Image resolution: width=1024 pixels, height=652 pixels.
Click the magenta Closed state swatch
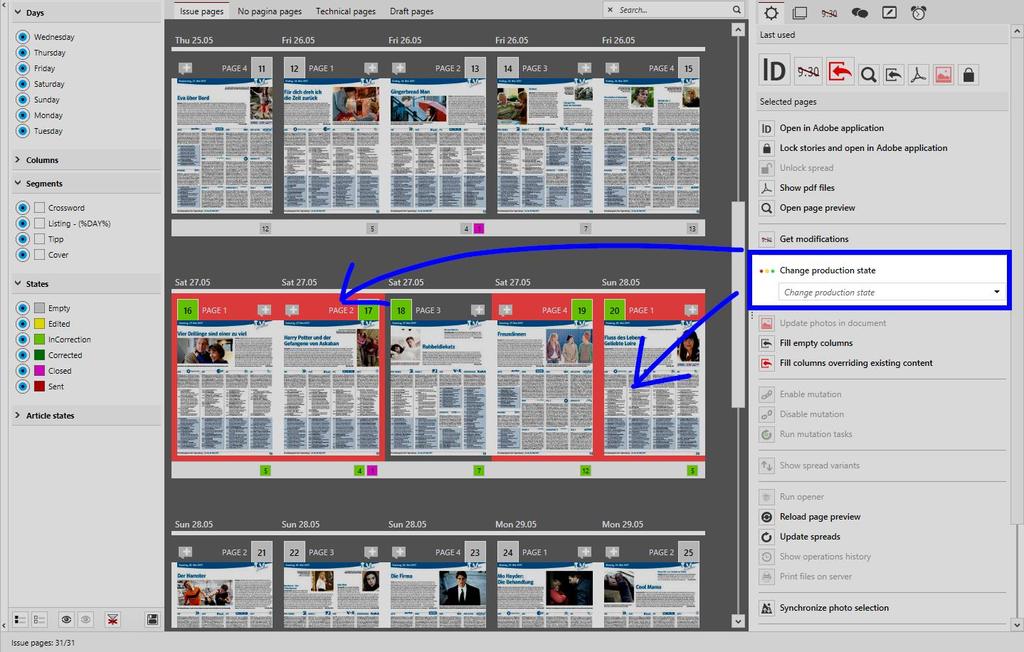pos(39,371)
